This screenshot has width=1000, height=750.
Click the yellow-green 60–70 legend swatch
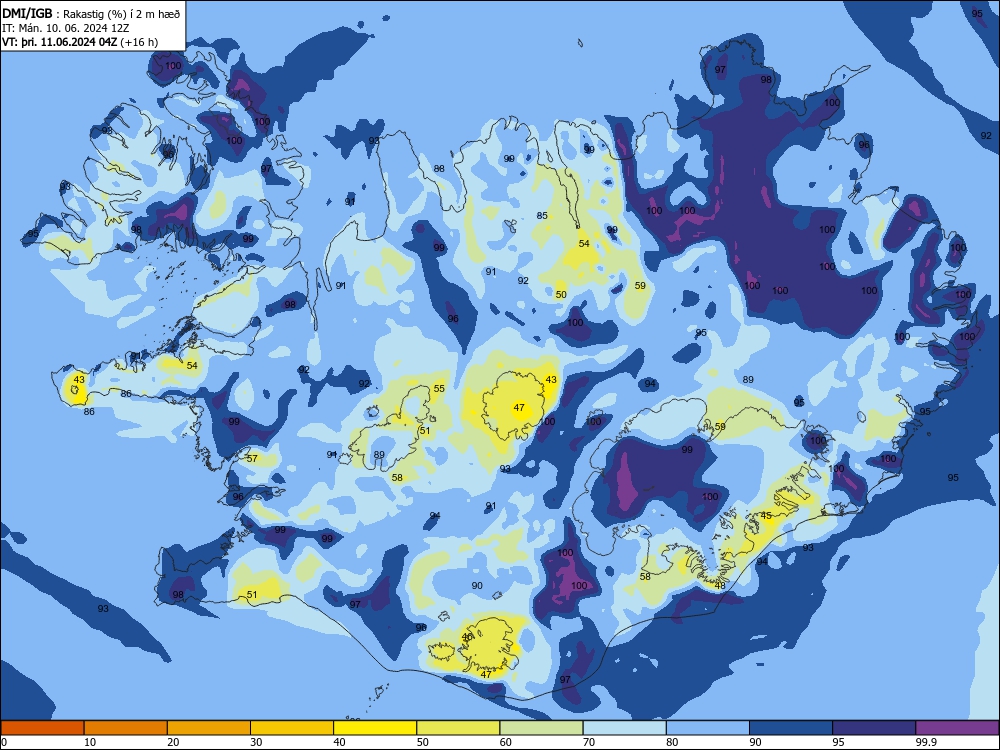tap(541, 728)
